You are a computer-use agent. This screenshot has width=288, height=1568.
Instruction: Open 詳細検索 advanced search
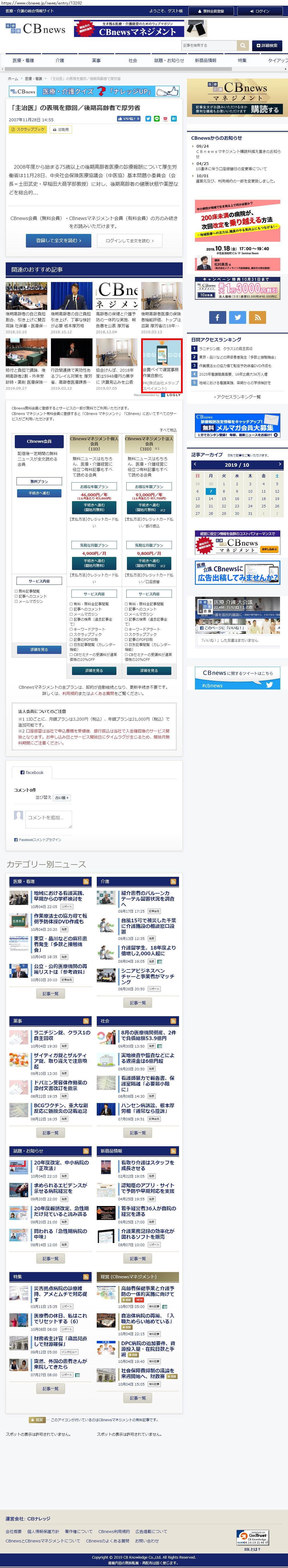[x=267, y=46]
